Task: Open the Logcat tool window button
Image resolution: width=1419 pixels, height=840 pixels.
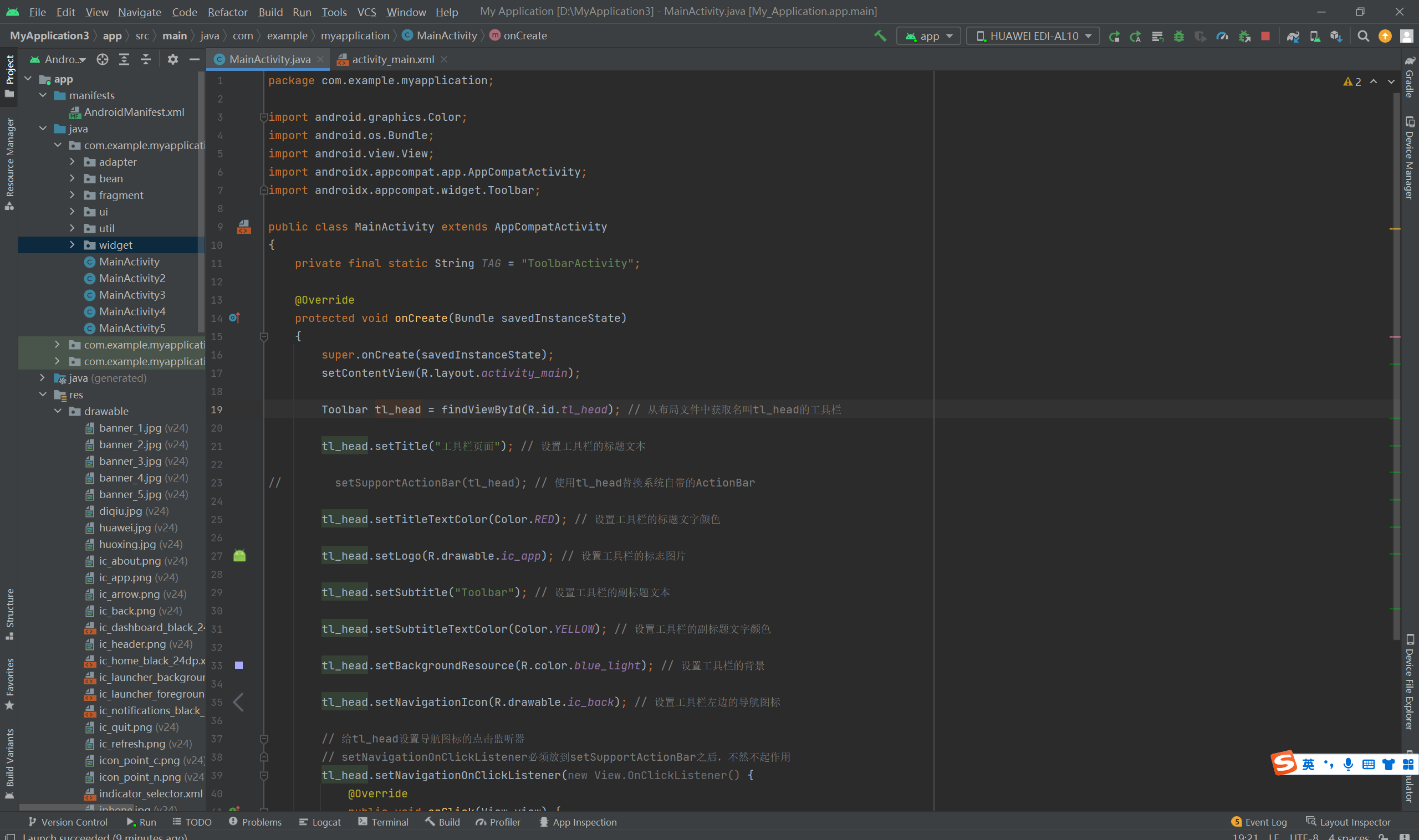Action: point(320,822)
